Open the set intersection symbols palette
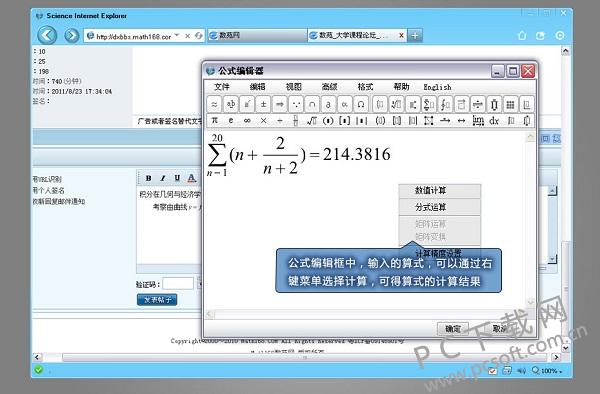The width and height of the screenshot is (600, 394). point(312,104)
